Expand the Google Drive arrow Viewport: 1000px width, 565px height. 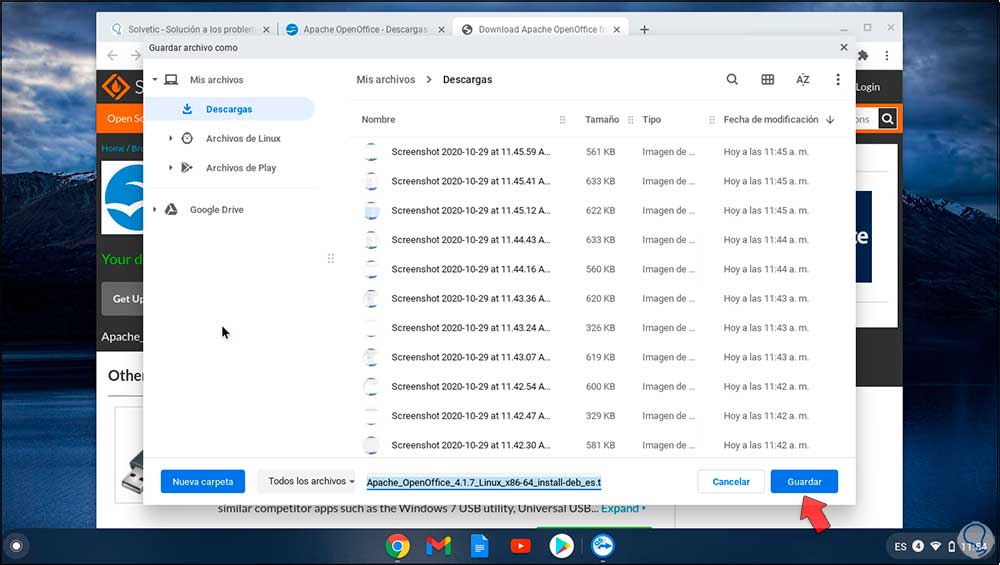[155, 209]
